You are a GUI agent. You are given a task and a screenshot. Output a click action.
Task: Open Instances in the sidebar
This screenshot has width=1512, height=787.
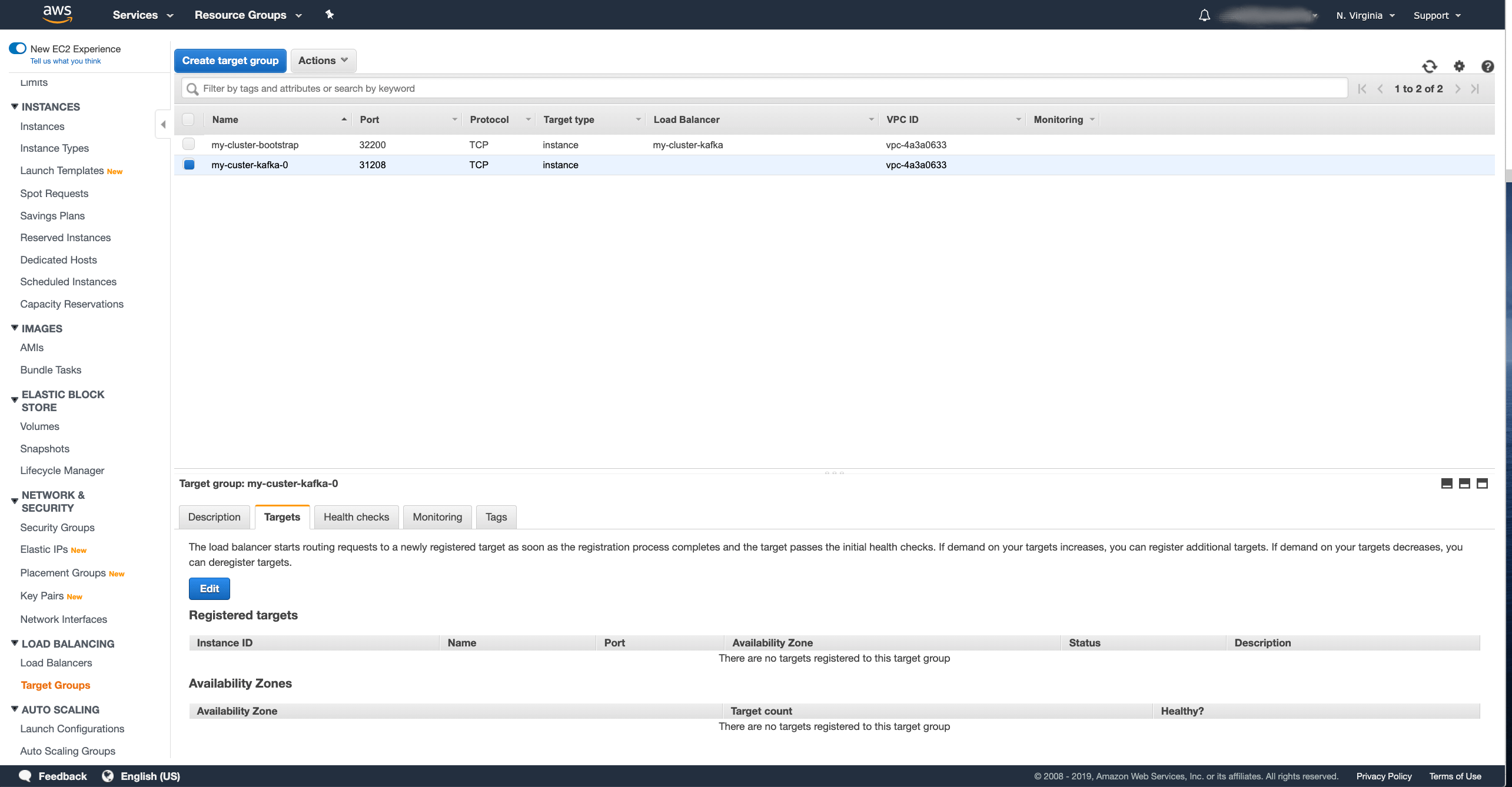click(x=42, y=126)
